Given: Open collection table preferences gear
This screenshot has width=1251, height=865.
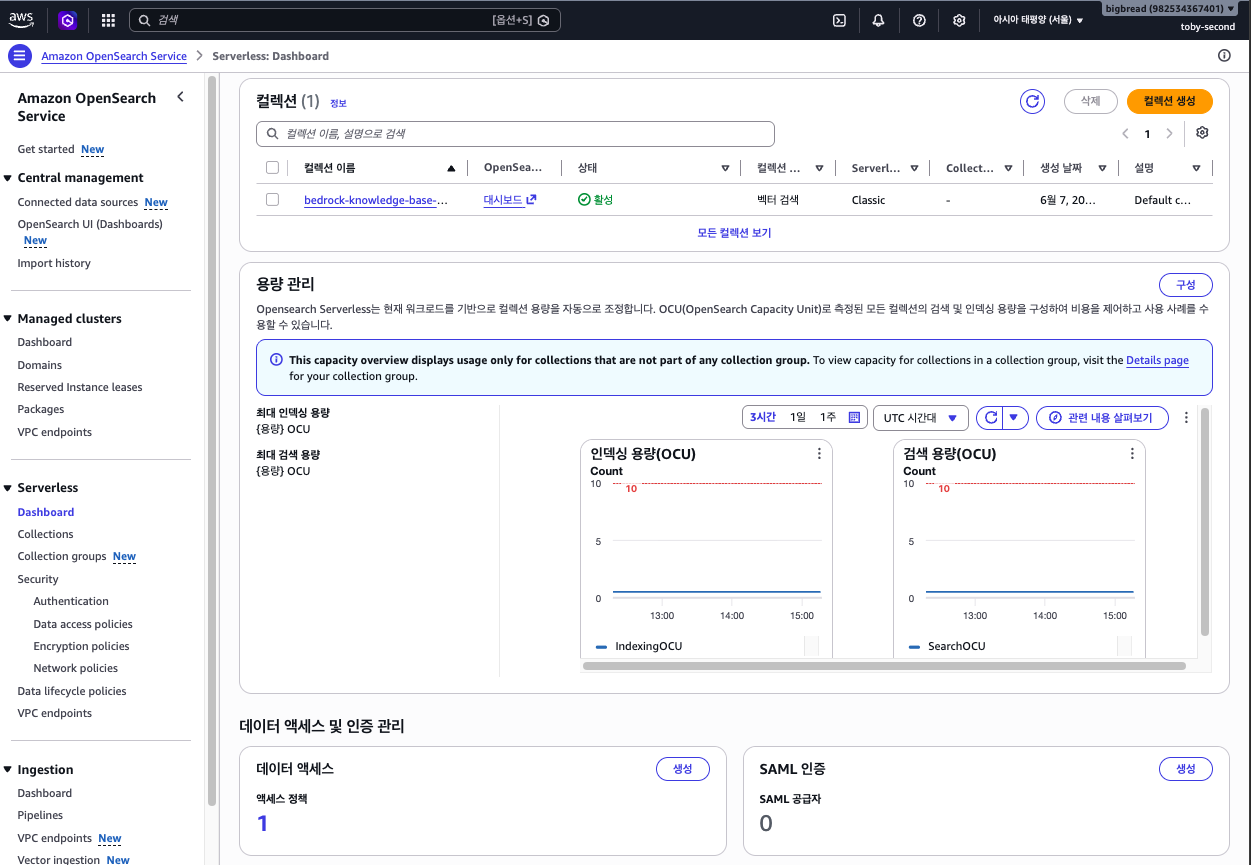Looking at the screenshot, I should pos(1202,133).
